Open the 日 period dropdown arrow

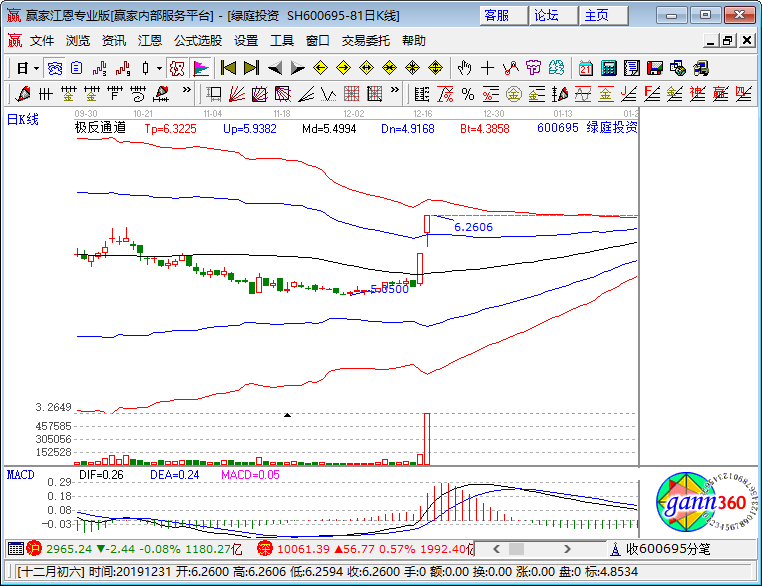click(36, 68)
